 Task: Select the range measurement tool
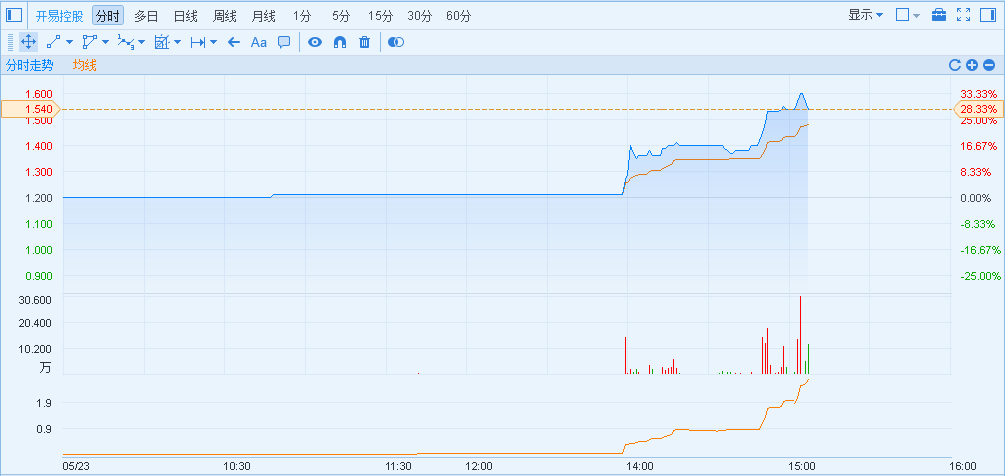click(198, 42)
